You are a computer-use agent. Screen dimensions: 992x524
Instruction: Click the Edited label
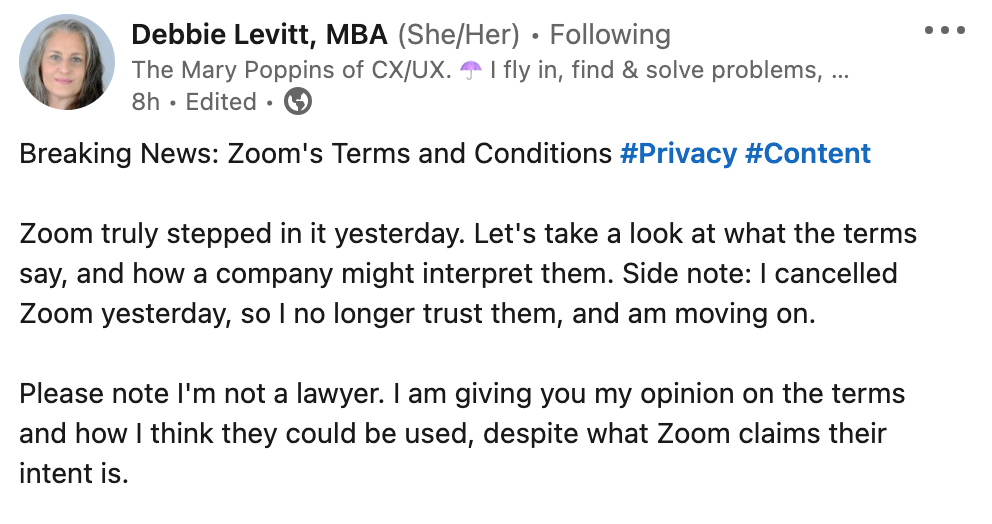point(221,102)
